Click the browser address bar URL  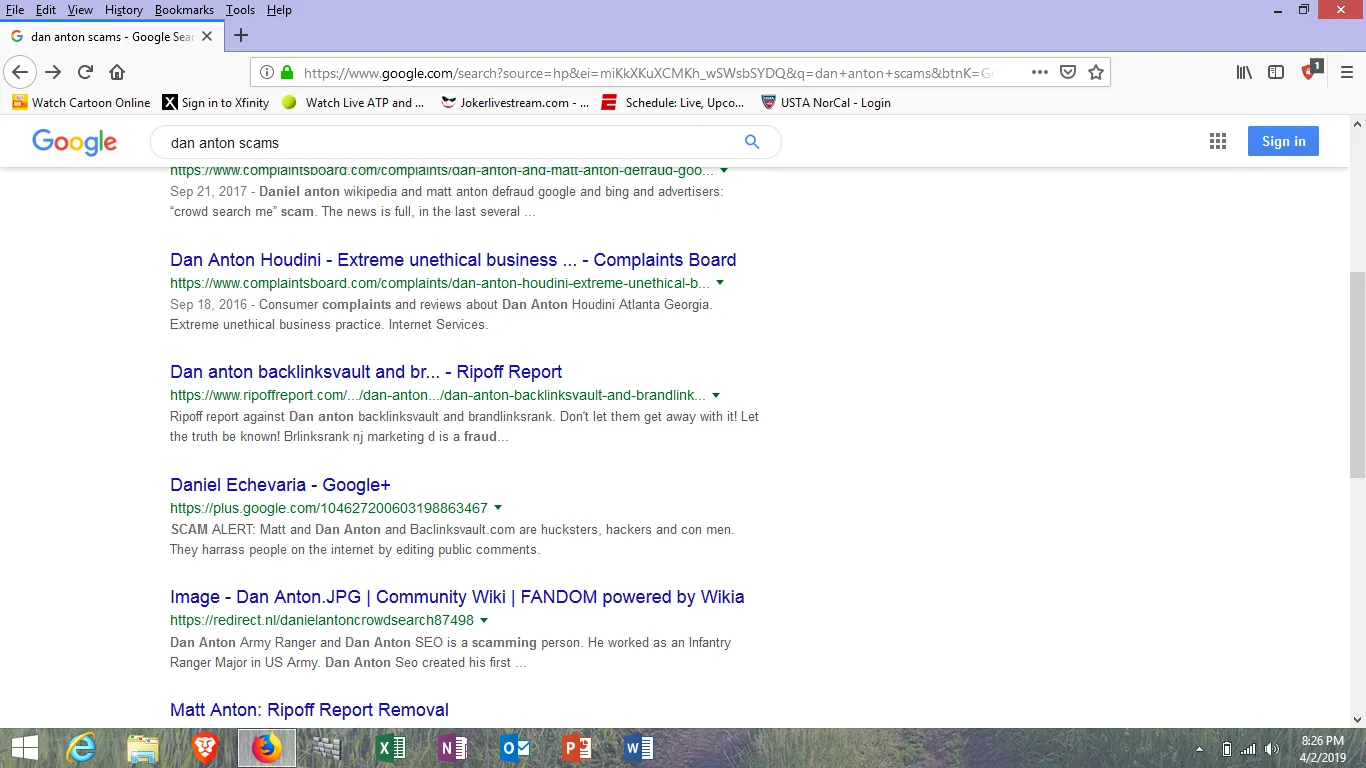click(x=650, y=72)
